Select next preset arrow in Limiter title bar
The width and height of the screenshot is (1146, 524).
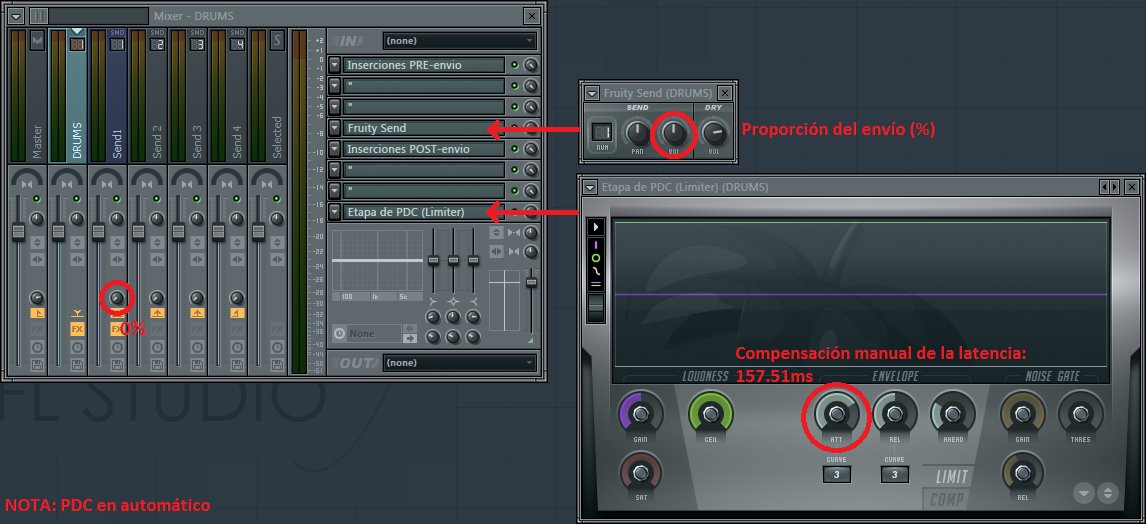[1114, 187]
